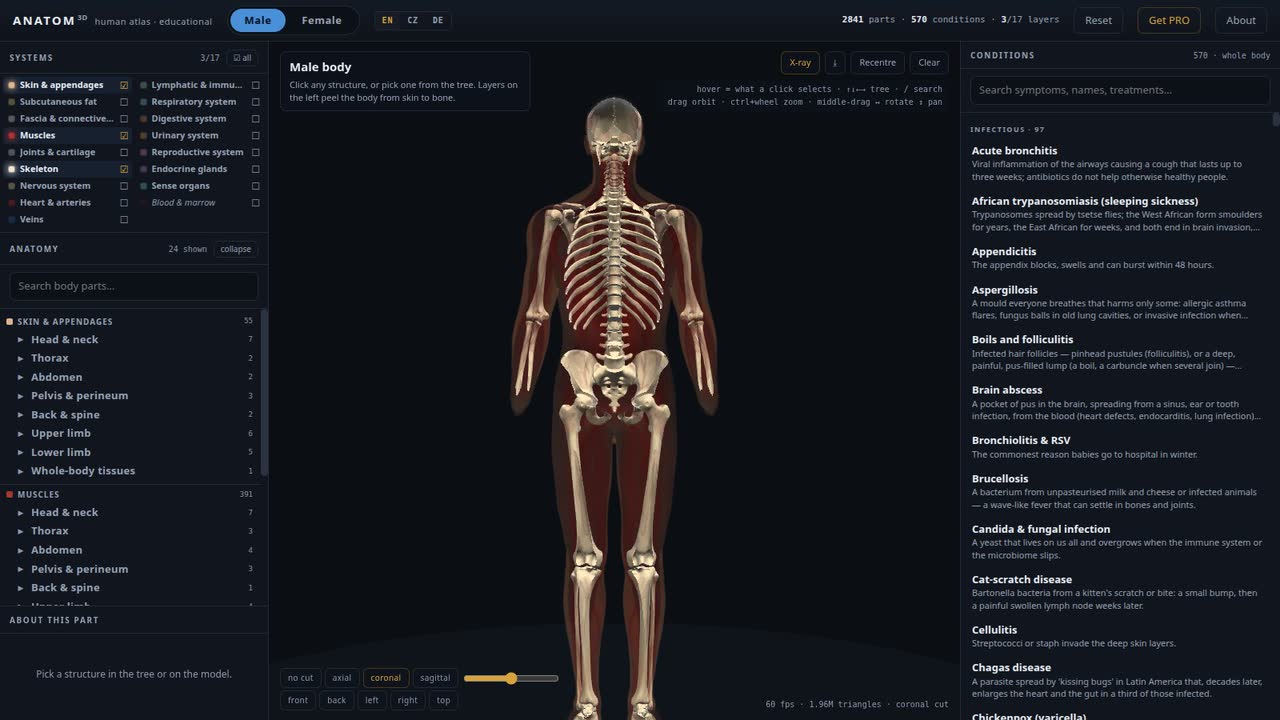Image resolution: width=1280 pixels, height=720 pixels.
Task: Enable the Nervous system checkbox
Action: [124, 186]
